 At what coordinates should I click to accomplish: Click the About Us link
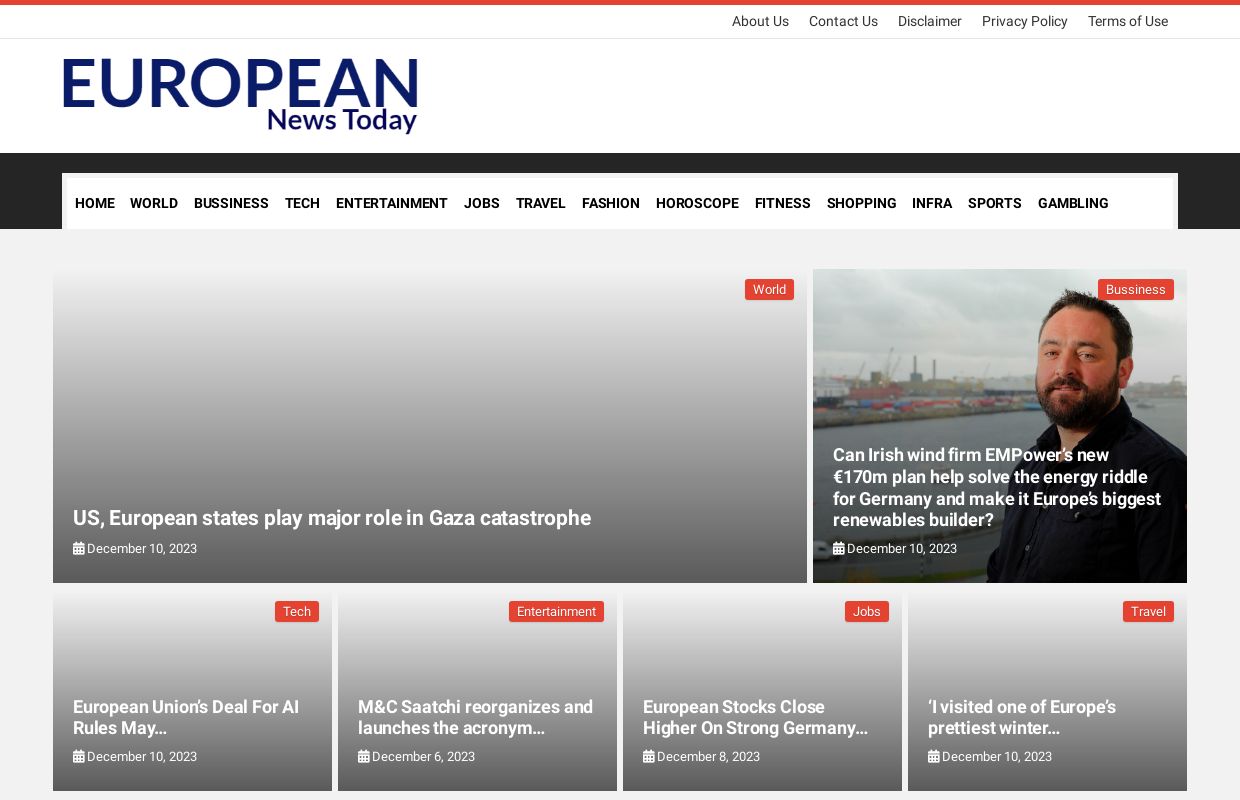pos(760,21)
